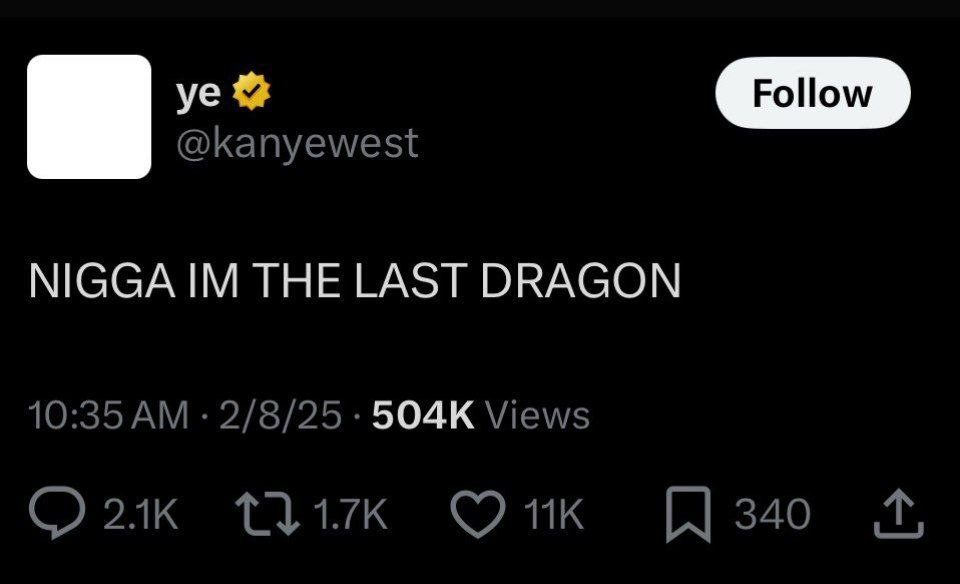This screenshot has width=960, height=584.
Task: Click the gold verified badge
Action: (252, 91)
